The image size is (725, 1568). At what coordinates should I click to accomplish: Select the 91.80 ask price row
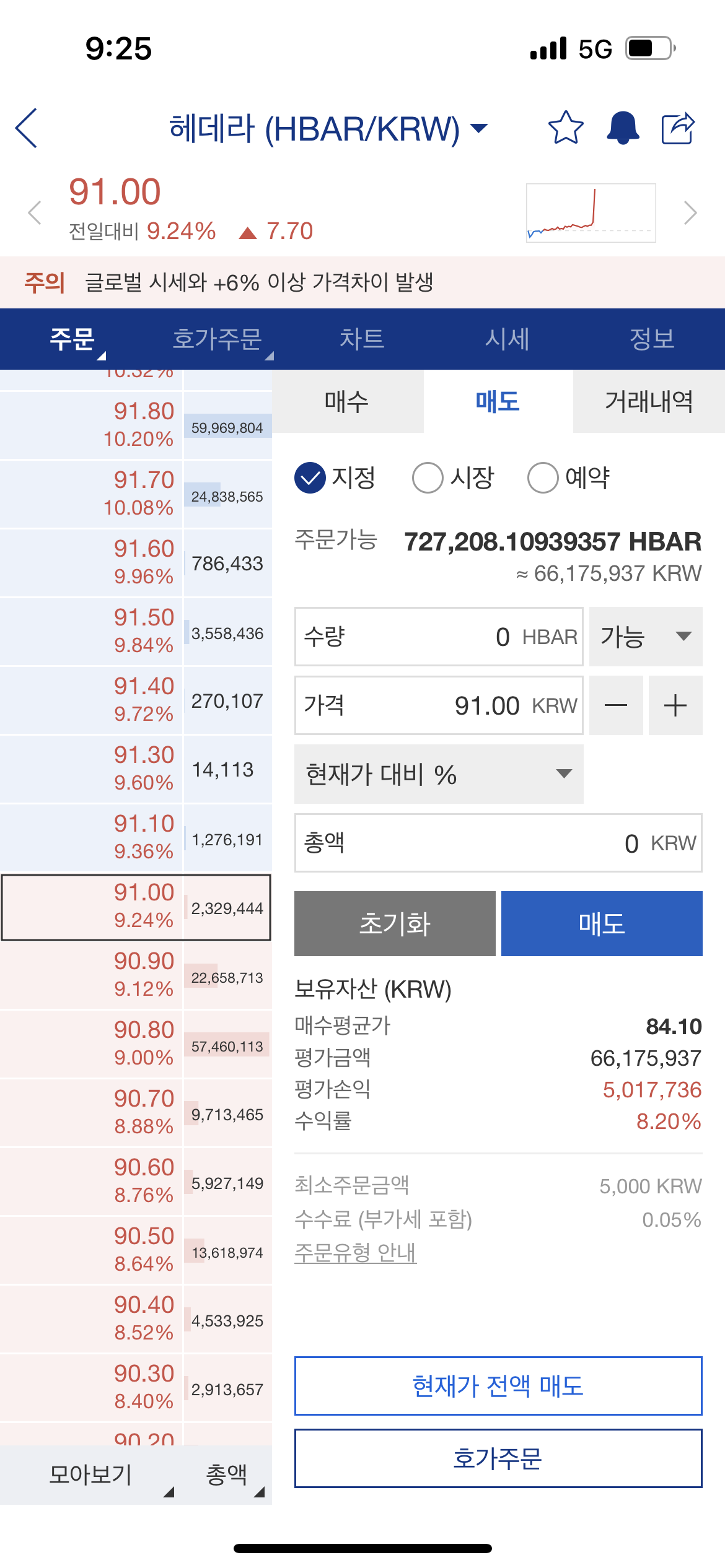pyautogui.click(x=136, y=425)
